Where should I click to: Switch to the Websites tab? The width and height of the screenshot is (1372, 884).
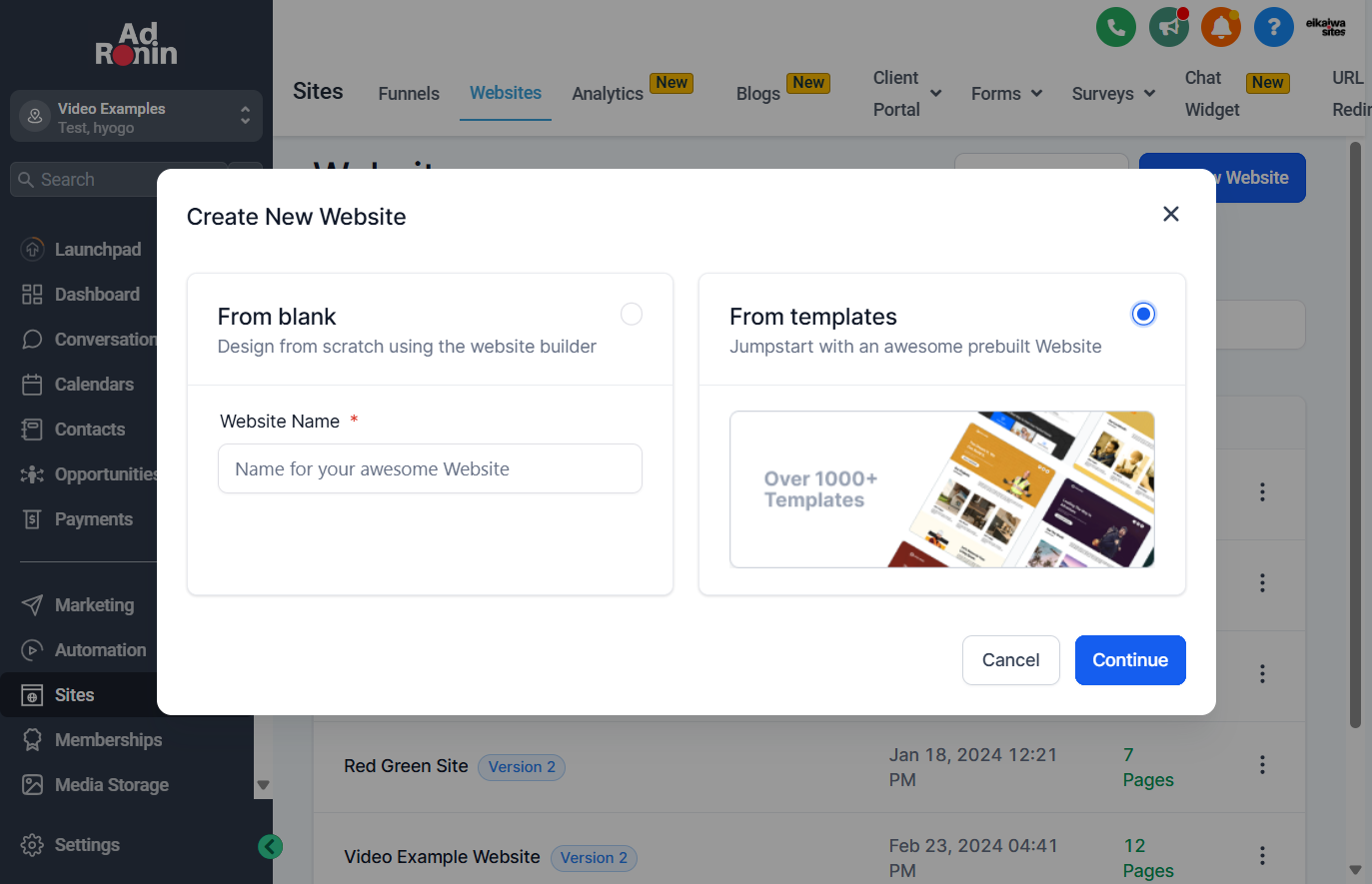[x=506, y=93]
